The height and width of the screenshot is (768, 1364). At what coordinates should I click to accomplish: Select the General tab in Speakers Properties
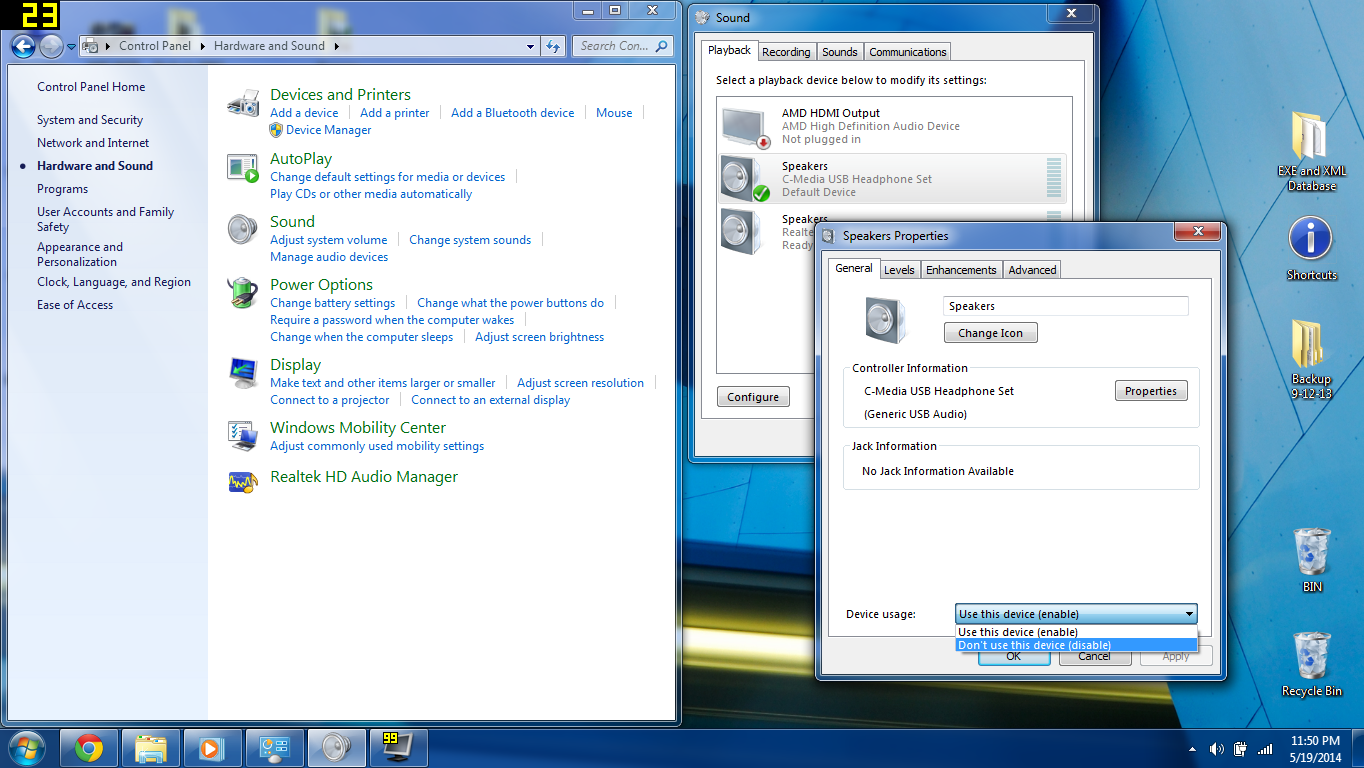pos(854,268)
